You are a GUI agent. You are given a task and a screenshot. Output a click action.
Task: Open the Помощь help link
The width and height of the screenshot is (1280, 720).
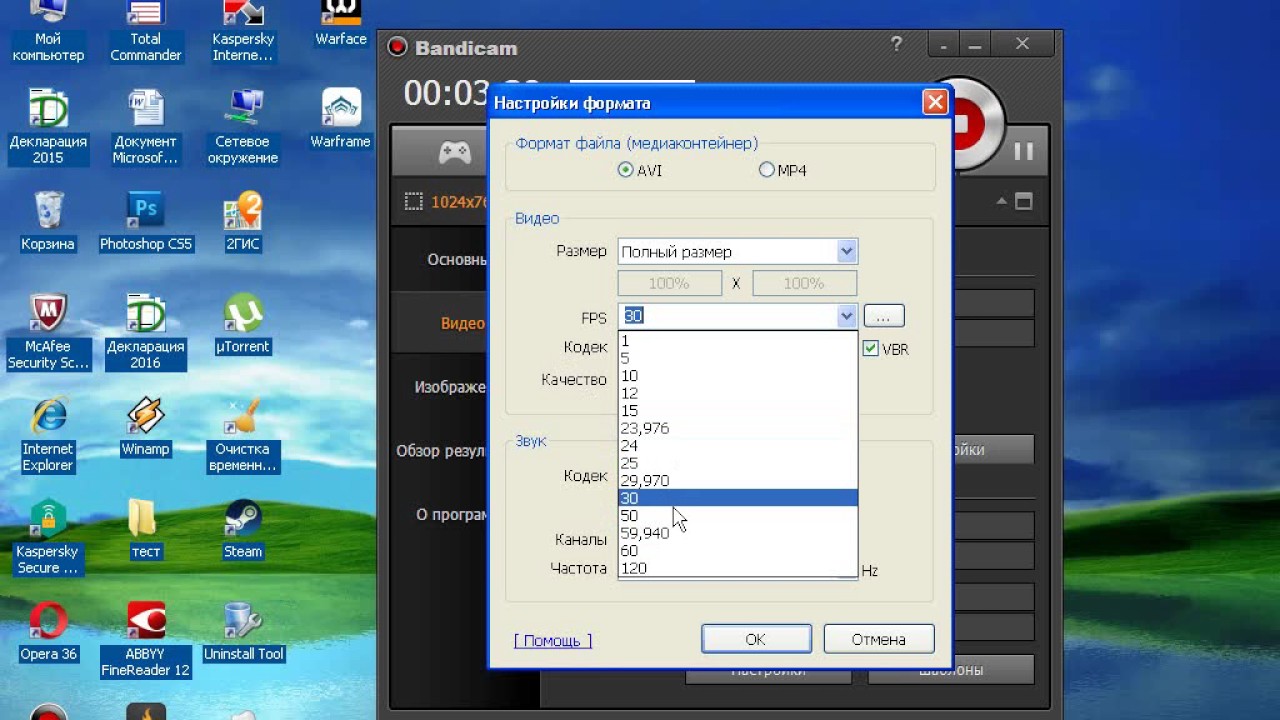tap(553, 641)
